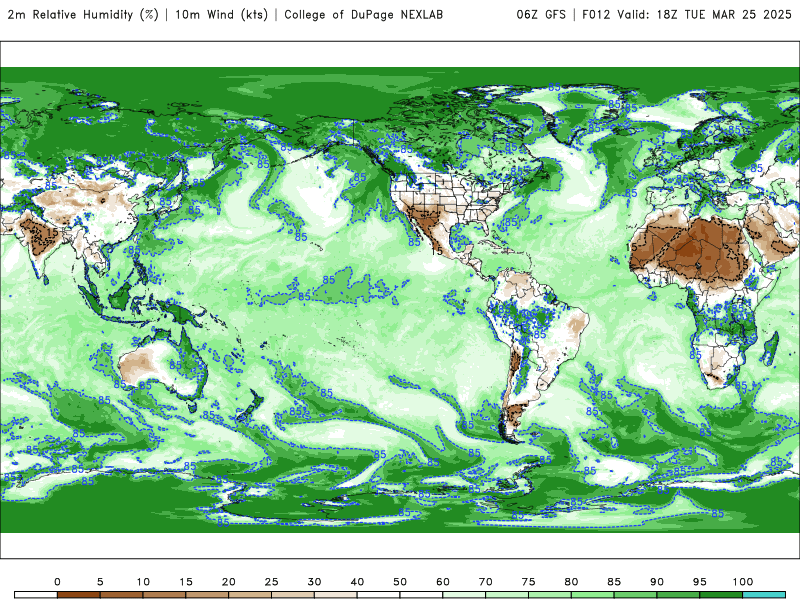800x600 pixels.
Task: Click the "80" tick label on the color bar
Action: point(571,582)
